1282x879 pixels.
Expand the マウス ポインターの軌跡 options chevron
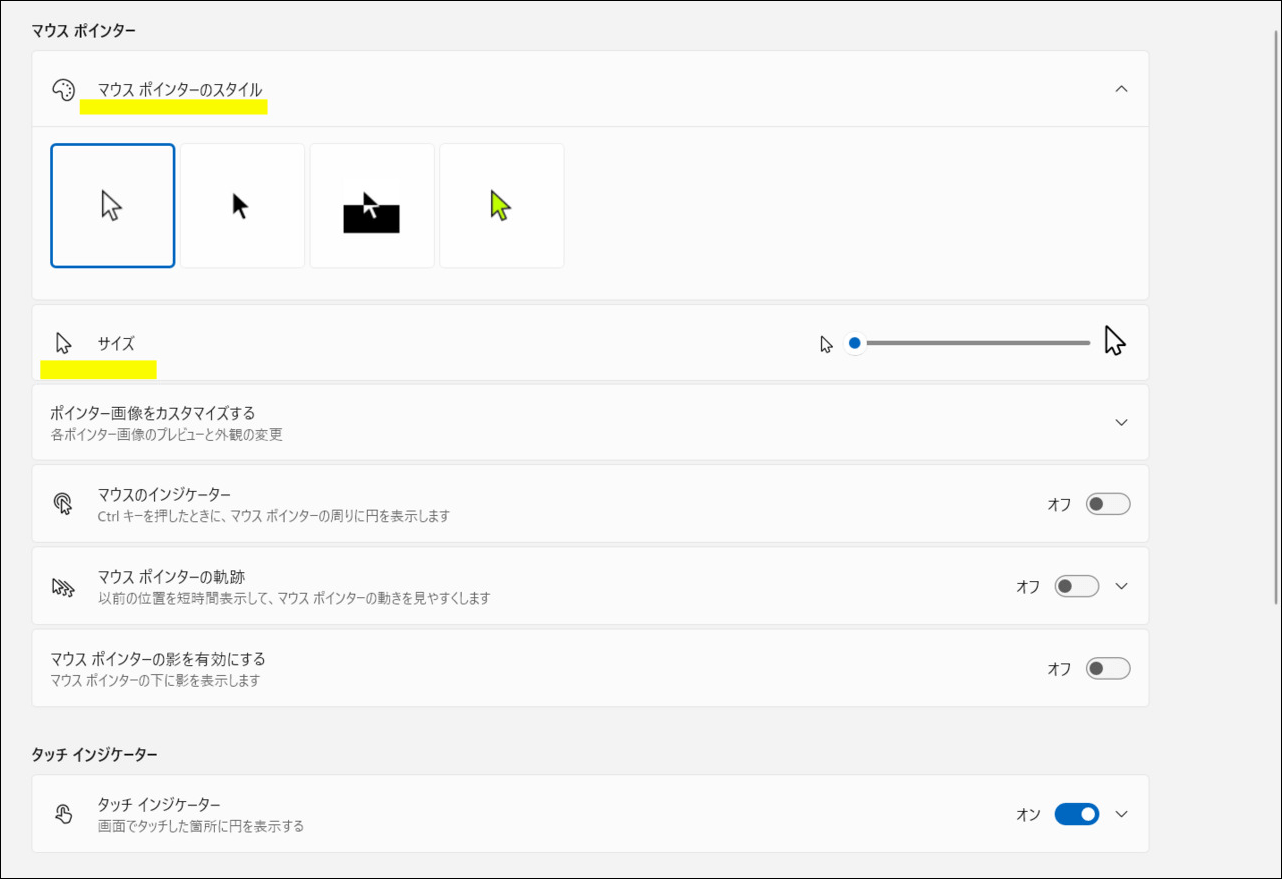1121,586
